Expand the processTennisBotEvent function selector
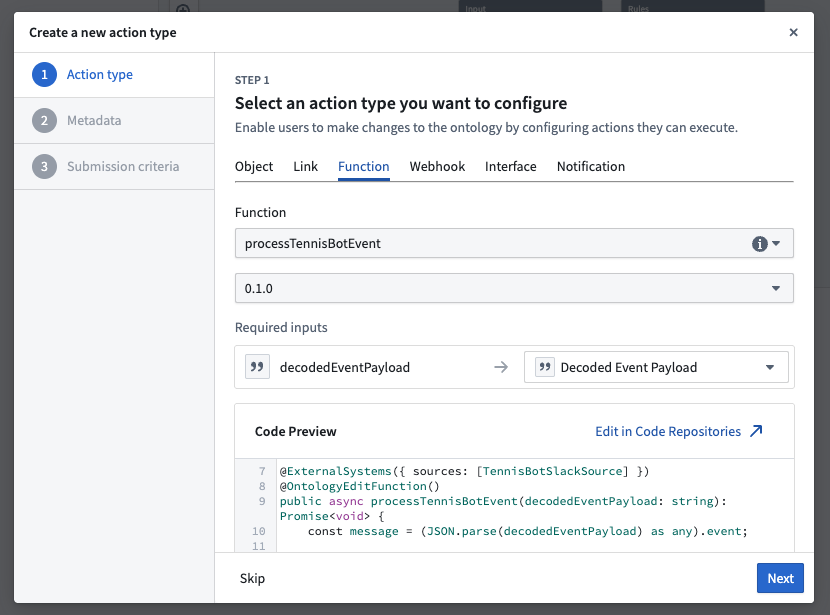 pos(776,242)
